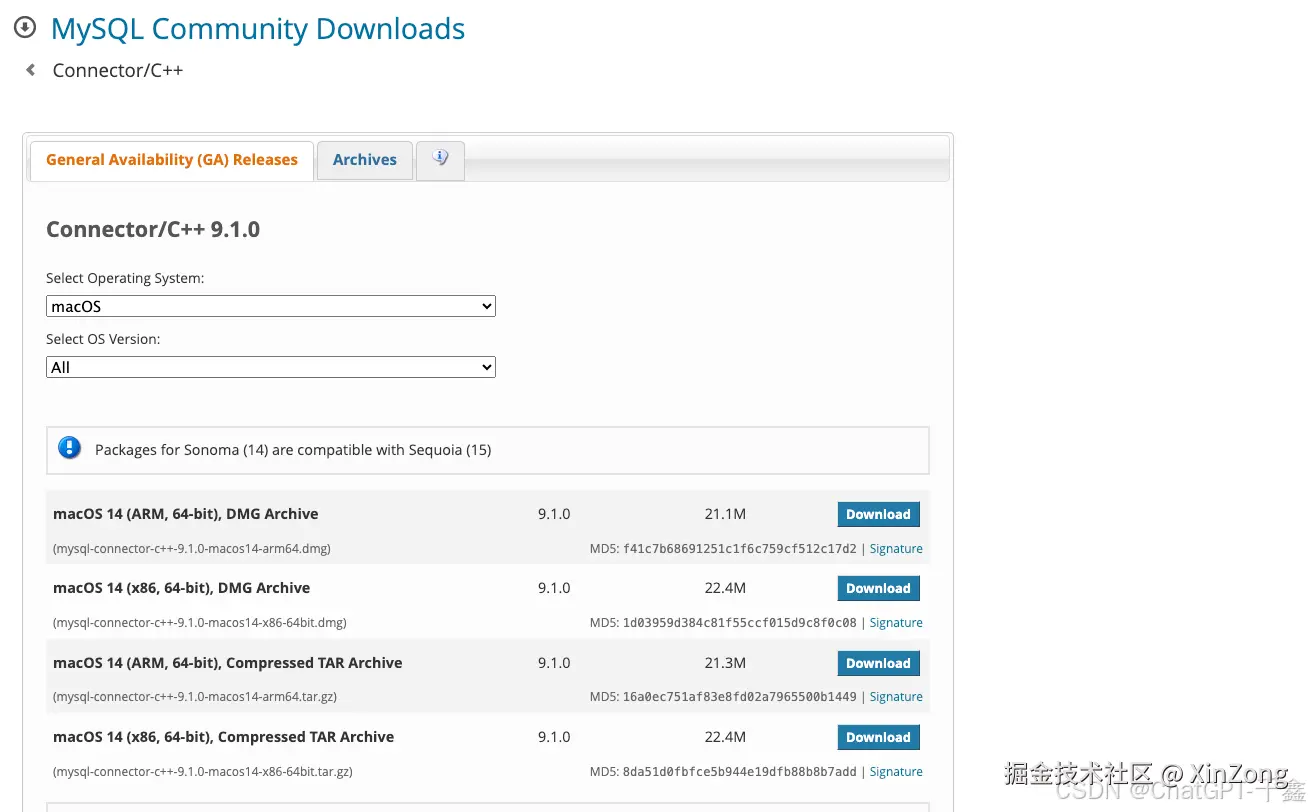
Task: Click the 'macOS 14 (x86, 64-bit), DMG Archive' title
Action: 182,588
